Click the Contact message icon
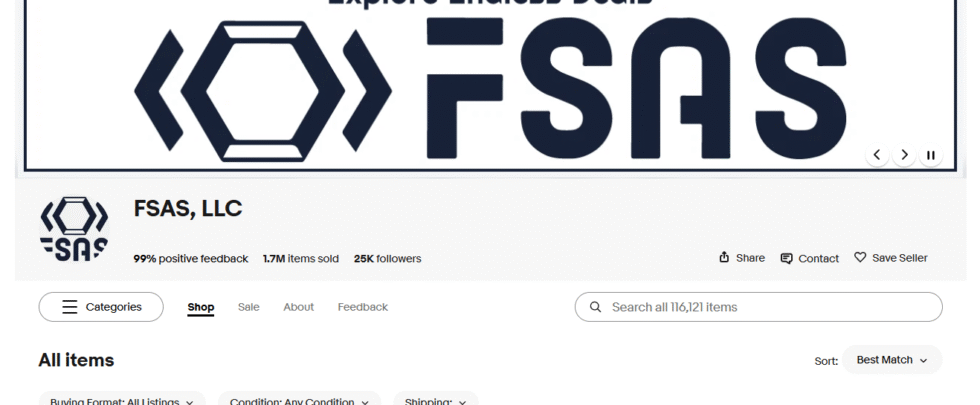The image size is (980, 405). tap(786, 258)
